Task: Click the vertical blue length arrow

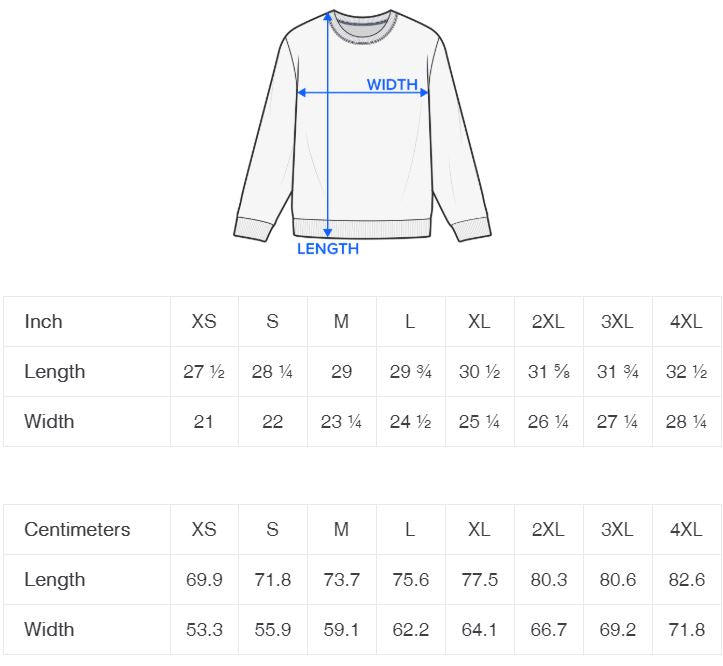Action: (x=328, y=150)
